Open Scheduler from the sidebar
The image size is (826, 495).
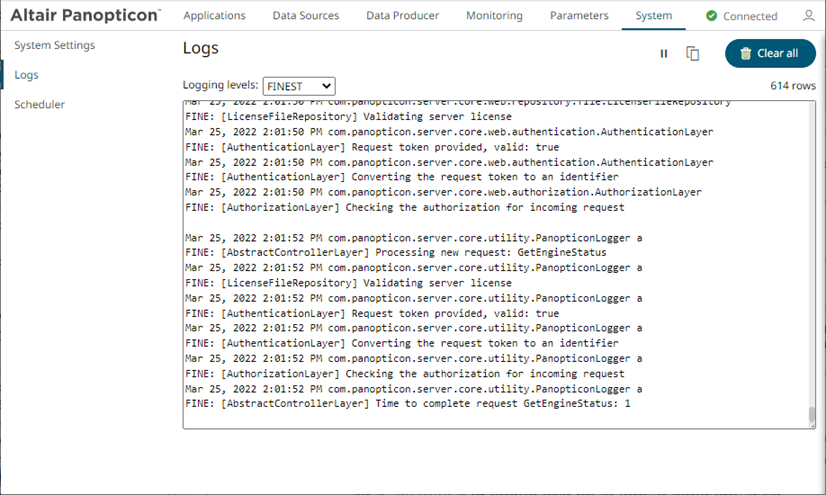(x=40, y=104)
